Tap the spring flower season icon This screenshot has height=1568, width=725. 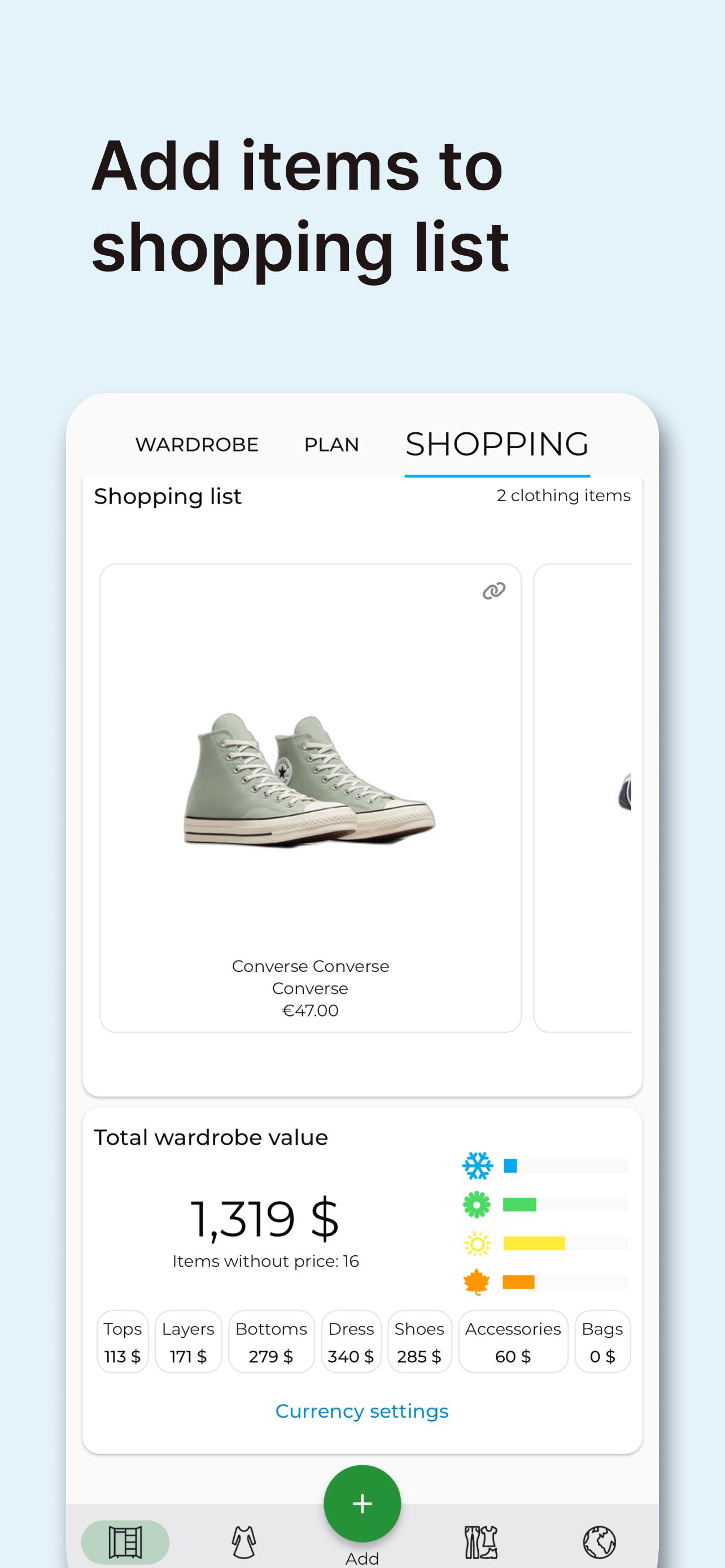(x=477, y=1204)
